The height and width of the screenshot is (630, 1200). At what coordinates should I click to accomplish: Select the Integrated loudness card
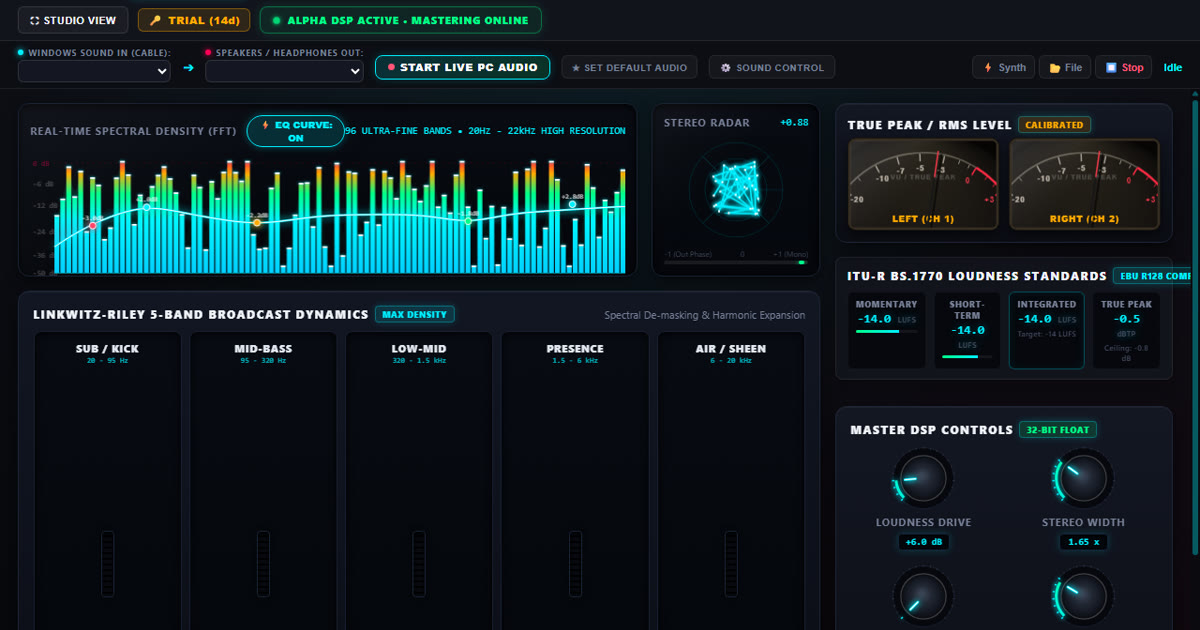[1046, 330]
